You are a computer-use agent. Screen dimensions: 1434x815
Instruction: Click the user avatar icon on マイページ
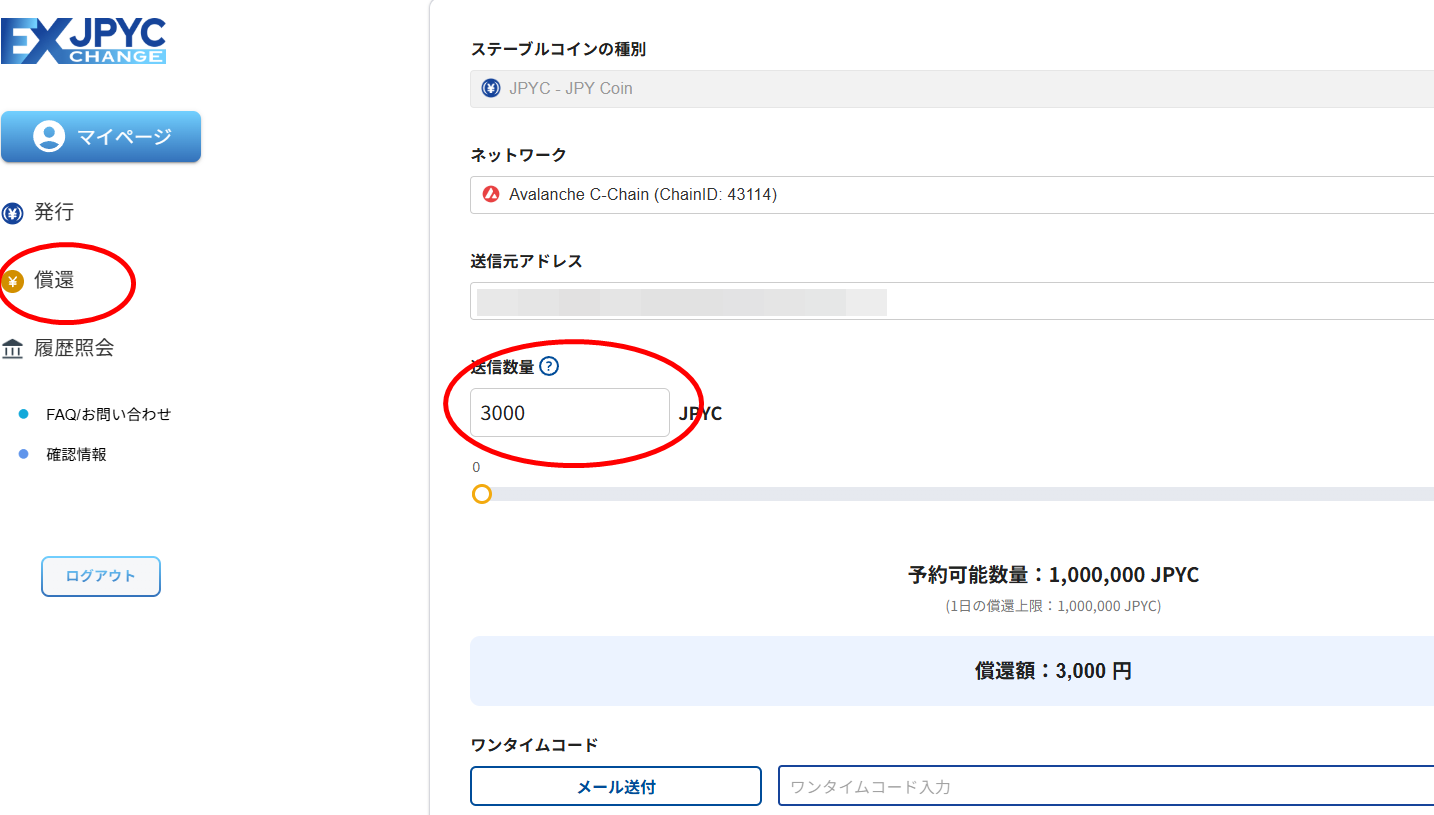coord(49,137)
